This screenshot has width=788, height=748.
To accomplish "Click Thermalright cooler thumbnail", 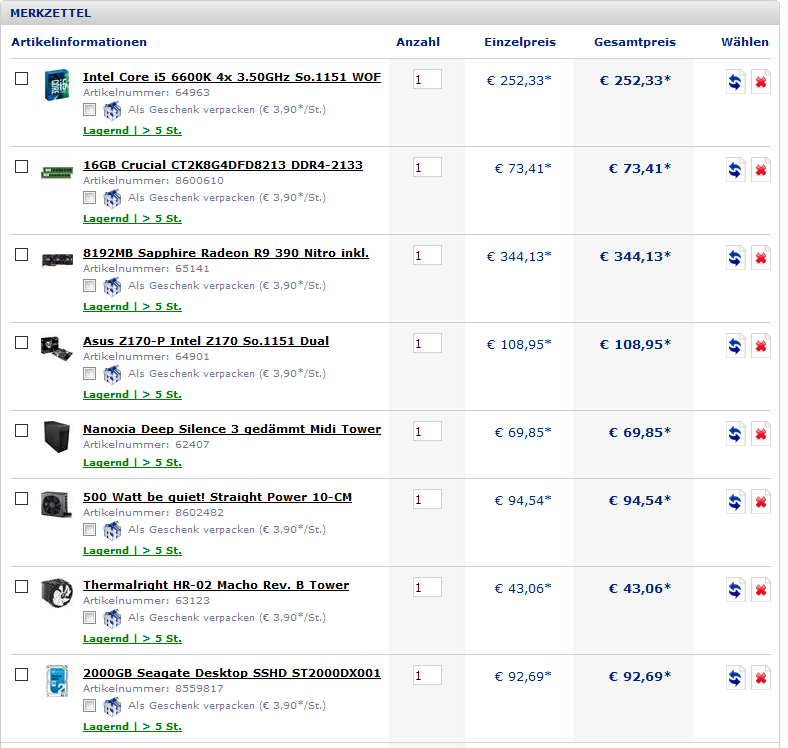I will 57,593.
